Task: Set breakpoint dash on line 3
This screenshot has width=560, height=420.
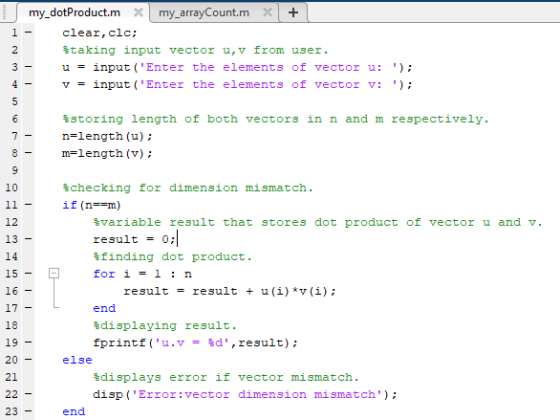Action: pyautogui.click(x=28, y=67)
